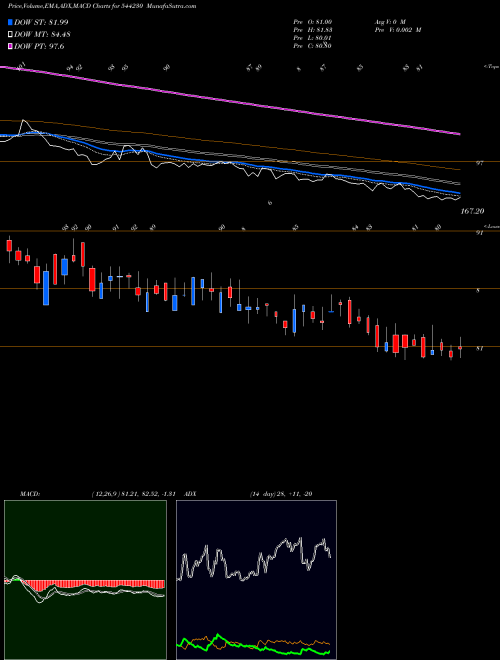Click the 167.20 value below the EMA chart
Screen dimensions: 500x660
(x=472, y=211)
